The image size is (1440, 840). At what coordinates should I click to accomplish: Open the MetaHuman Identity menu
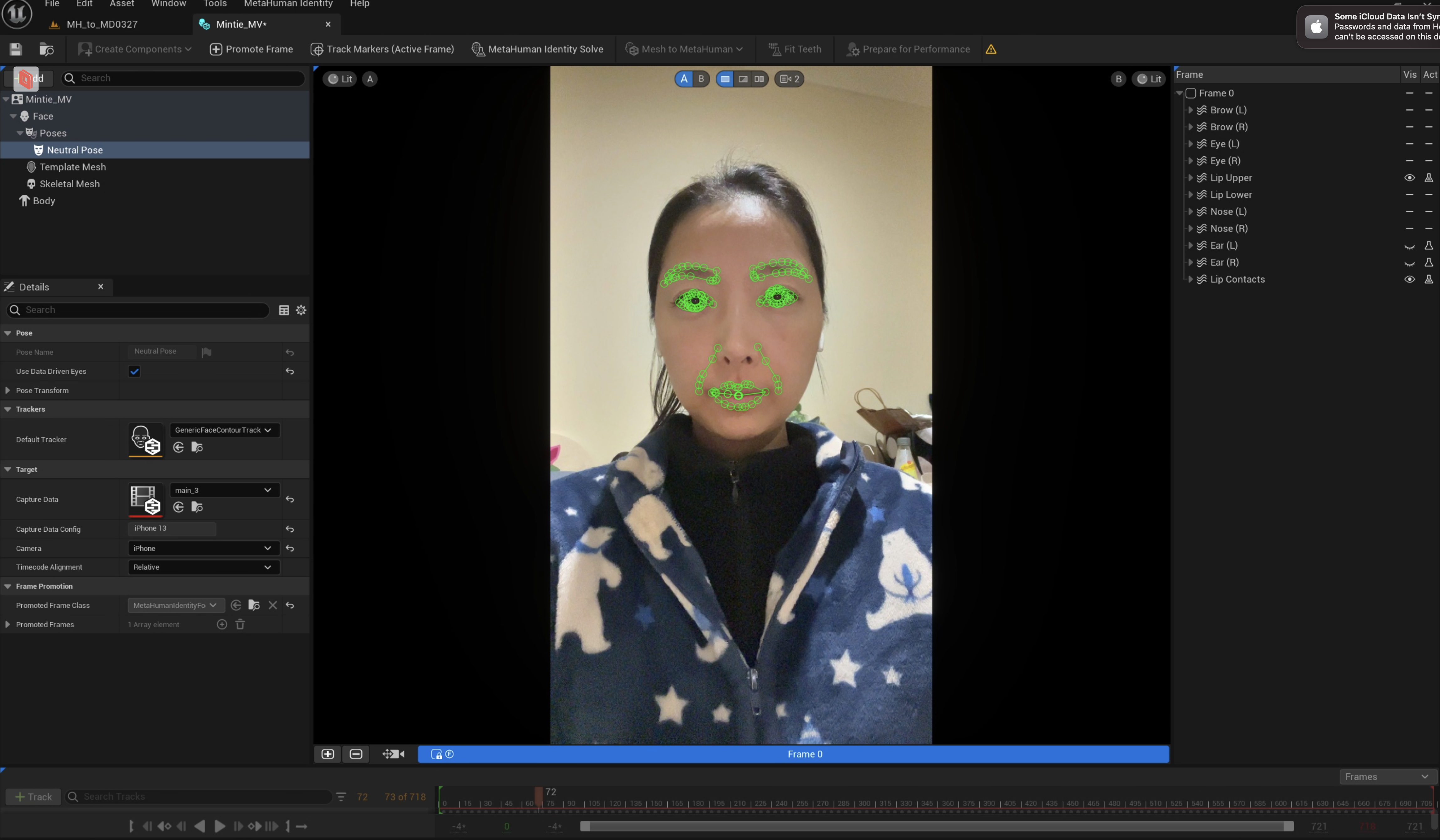pos(288,4)
